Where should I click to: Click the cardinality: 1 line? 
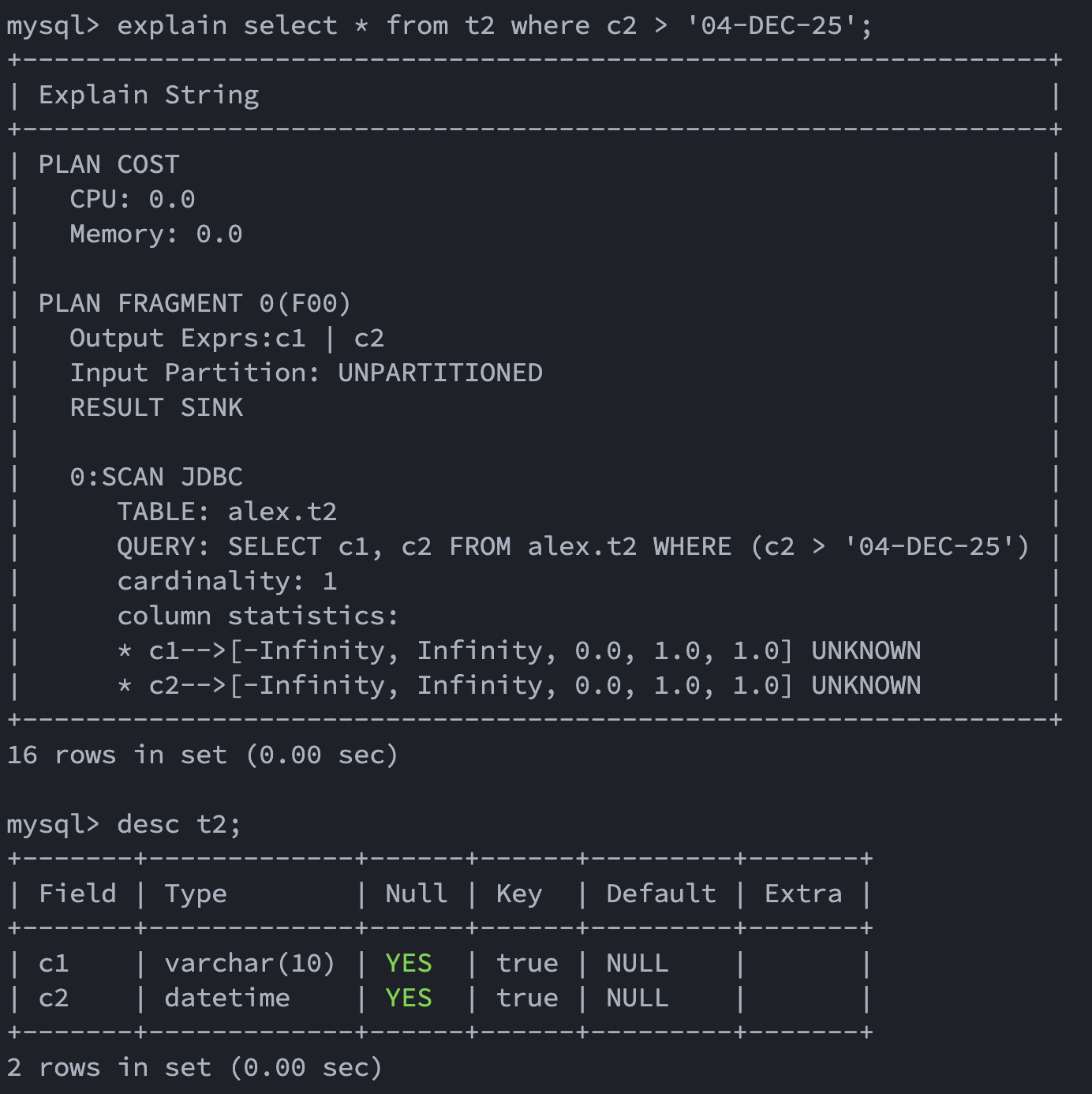(x=227, y=581)
